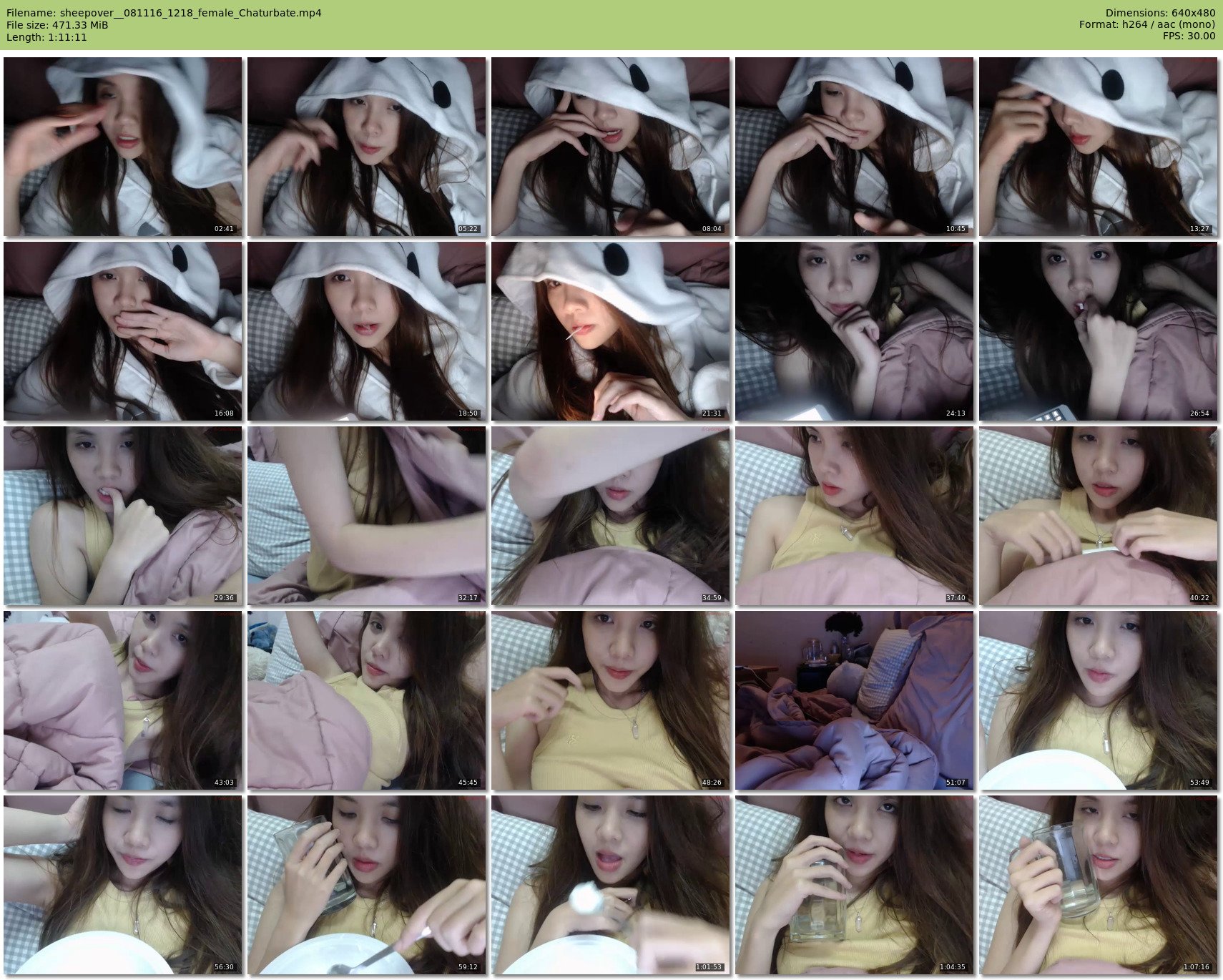Screen dimensions: 1223x980
Task: Click the "File size: 471.33 MiB" text
Action: pos(57,25)
